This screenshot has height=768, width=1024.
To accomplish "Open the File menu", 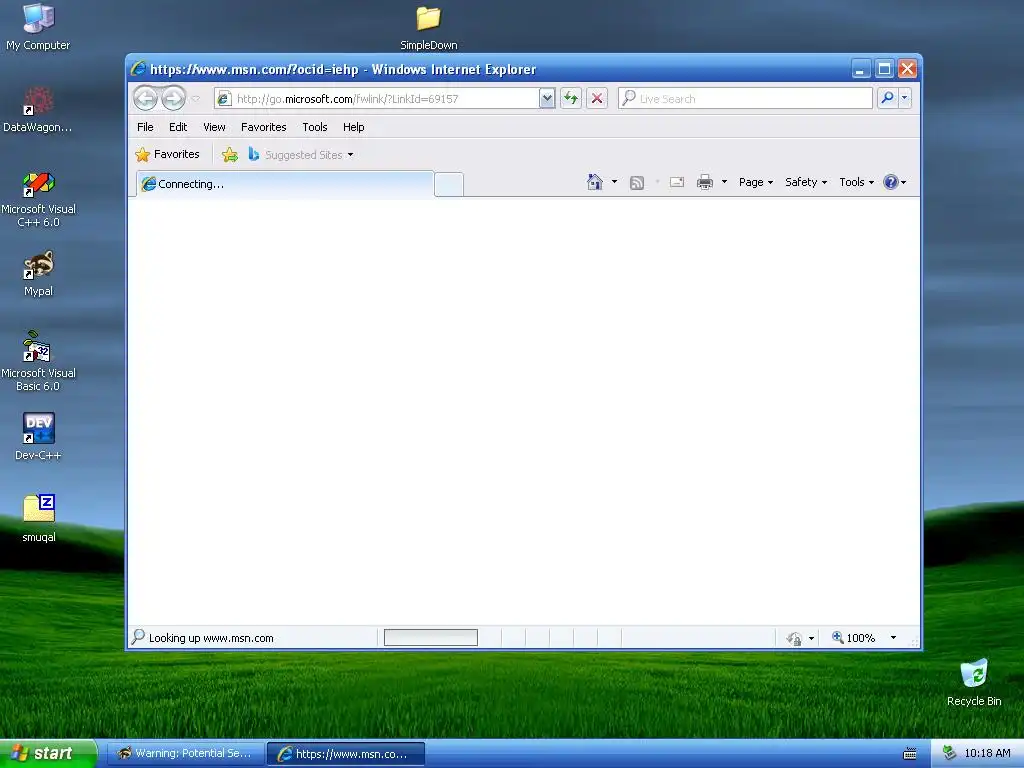I will tap(145, 127).
